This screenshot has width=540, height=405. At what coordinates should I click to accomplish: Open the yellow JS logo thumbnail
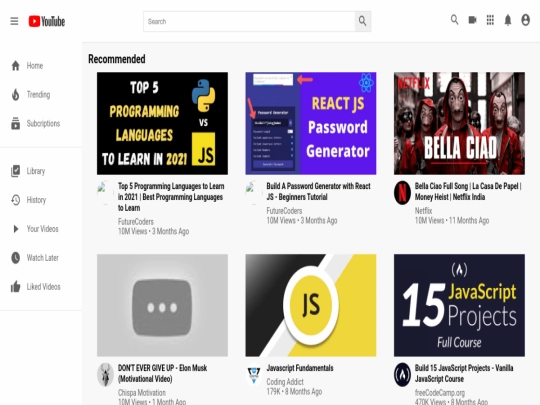(x=311, y=305)
